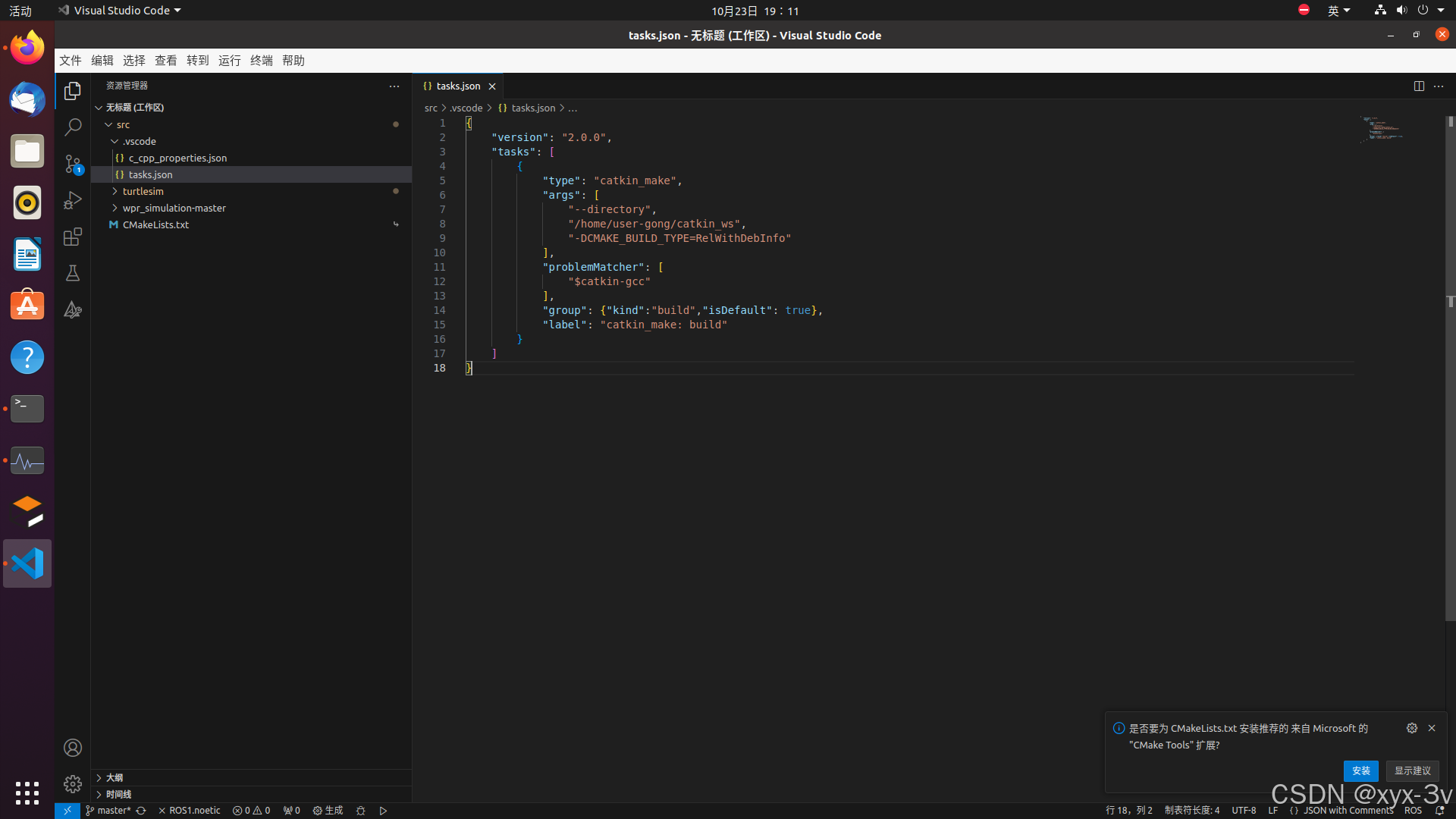Click the master* branch in status bar
Screen dimensions: 1456x819
[x=108, y=811]
